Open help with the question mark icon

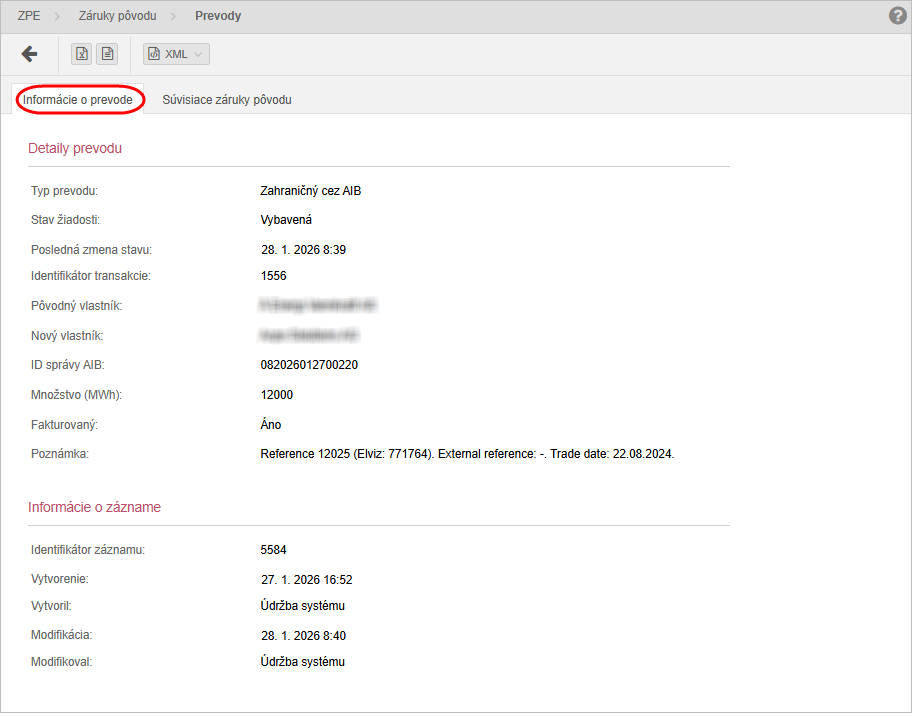pos(897,16)
